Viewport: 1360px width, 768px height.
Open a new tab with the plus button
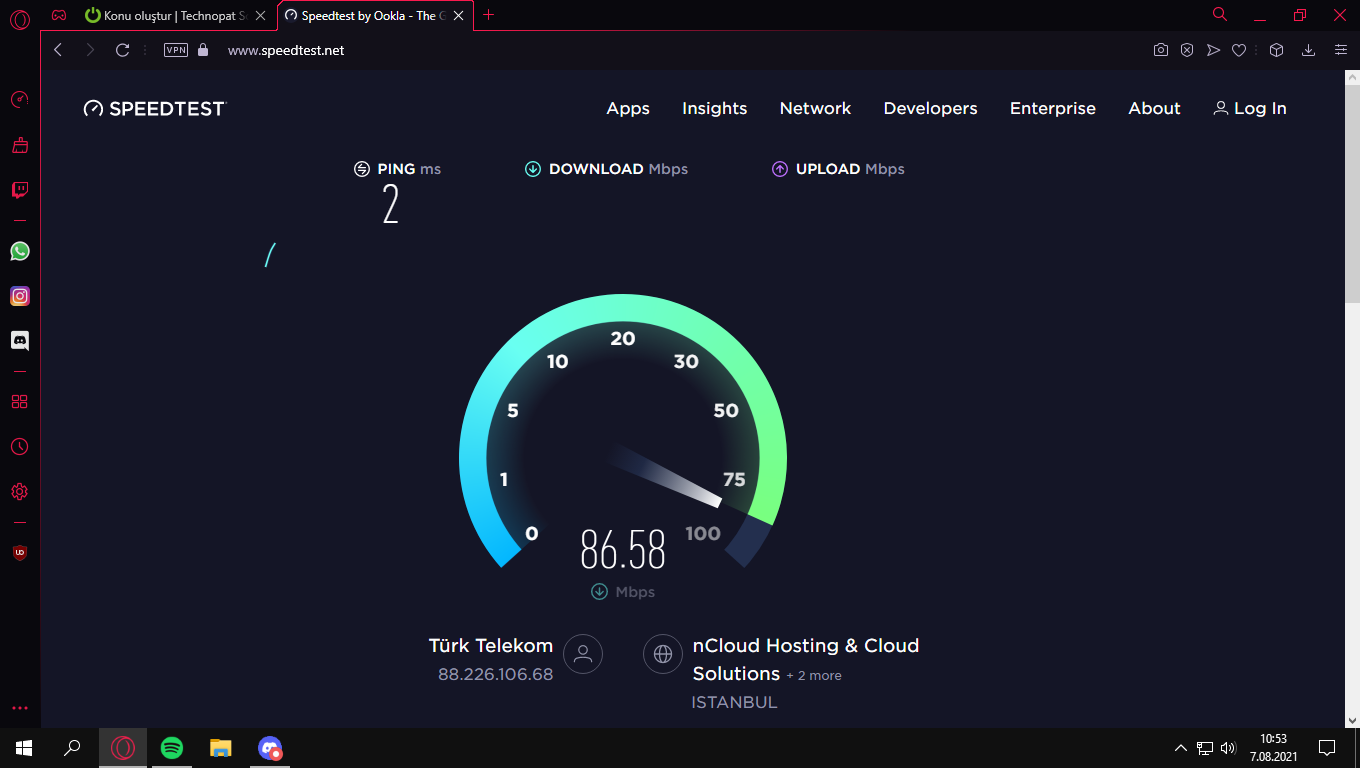tap(488, 15)
